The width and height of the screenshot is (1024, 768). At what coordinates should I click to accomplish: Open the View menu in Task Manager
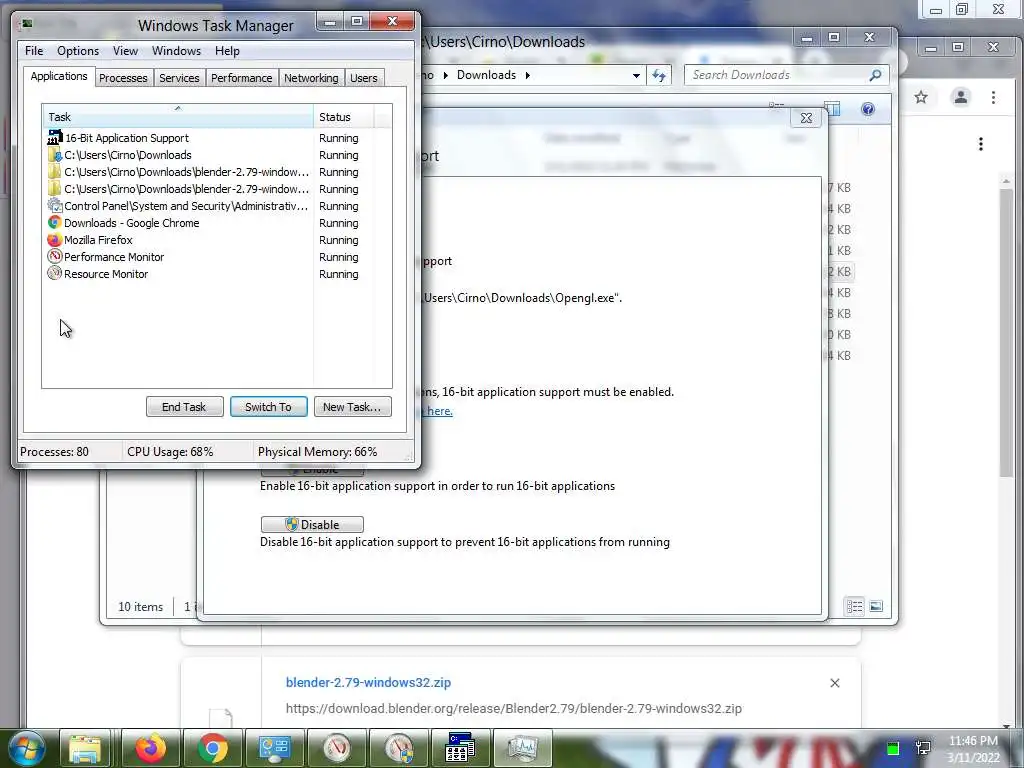pos(125,51)
